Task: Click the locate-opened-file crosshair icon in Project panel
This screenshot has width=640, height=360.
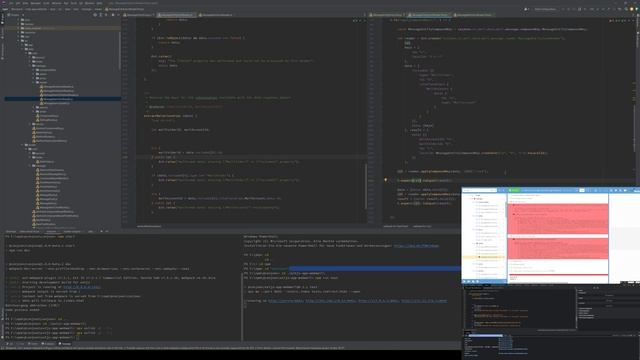Action: point(95,15)
